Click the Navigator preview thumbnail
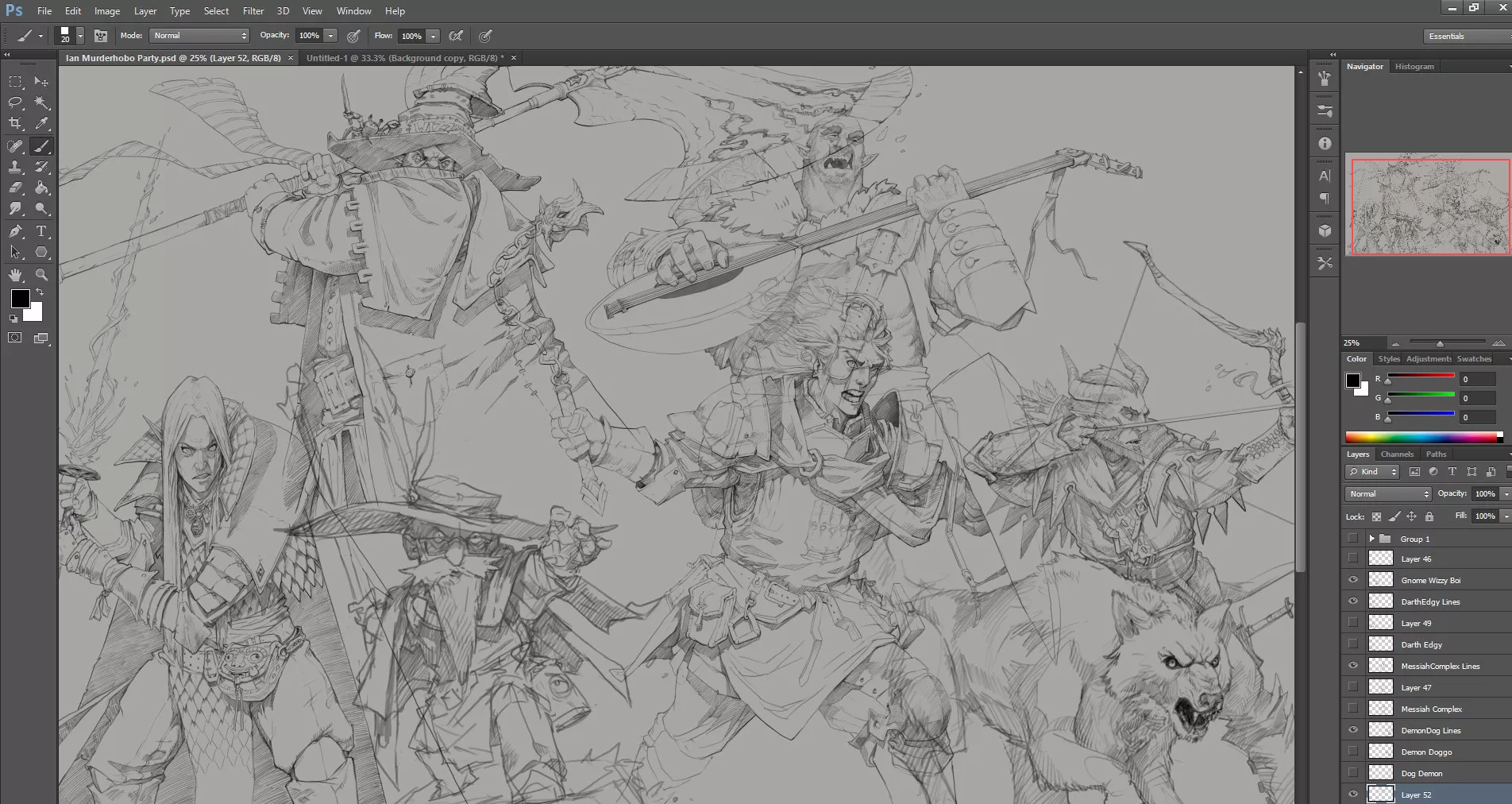The image size is (1512, 804). 1429,207
